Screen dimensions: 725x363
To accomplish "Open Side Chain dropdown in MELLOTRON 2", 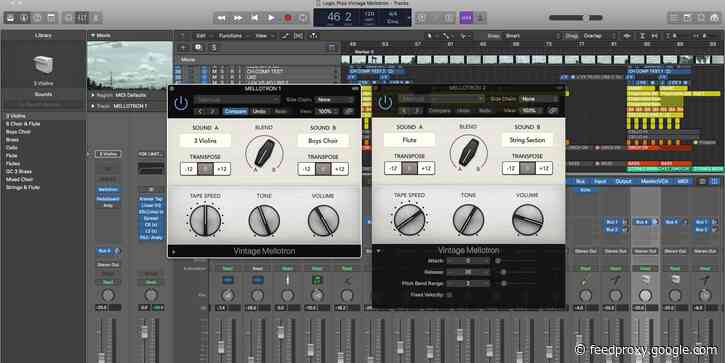I will (538, 99).
